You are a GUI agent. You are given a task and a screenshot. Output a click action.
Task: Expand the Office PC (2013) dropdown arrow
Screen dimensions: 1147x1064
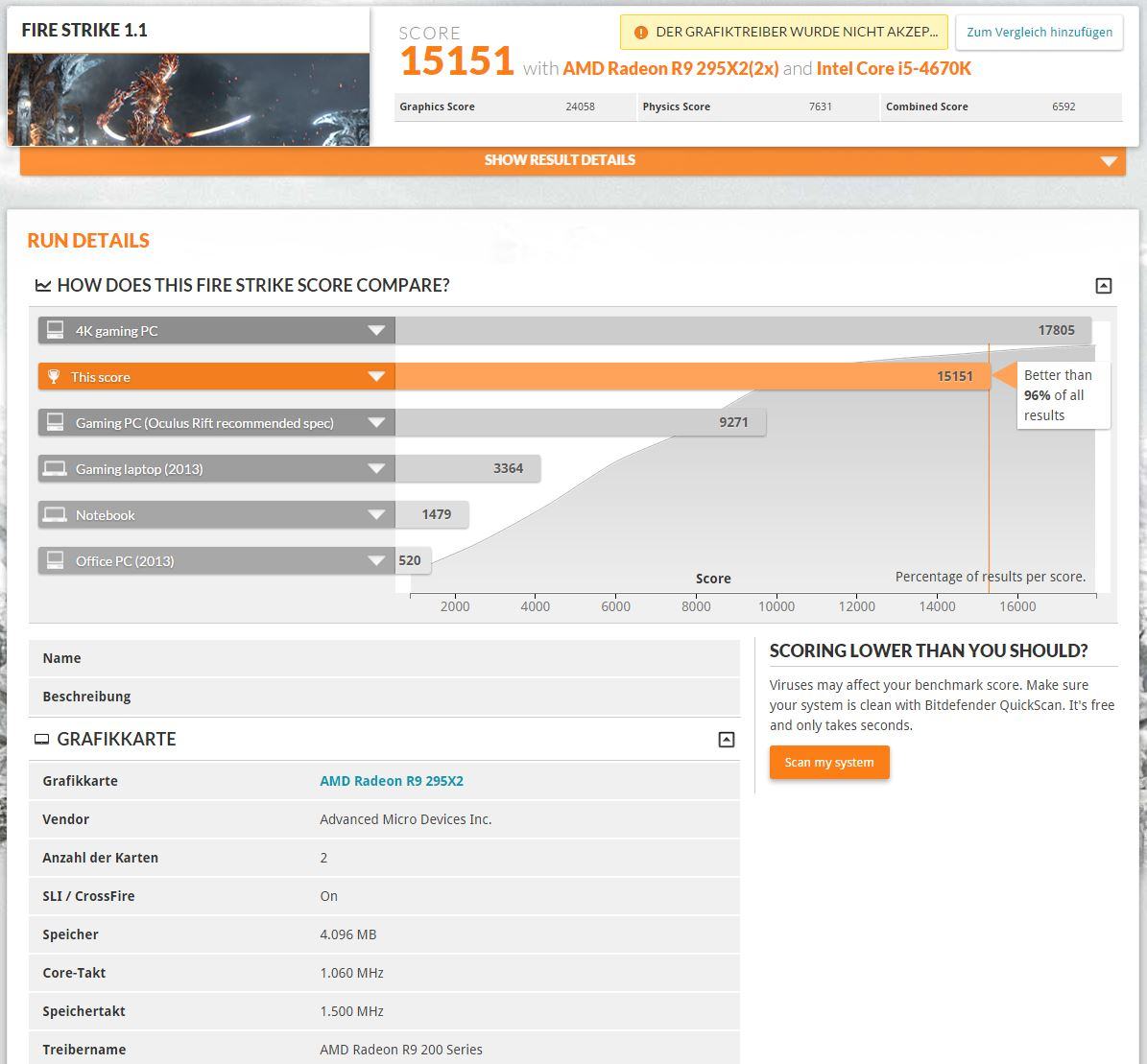tap(376, 561)
